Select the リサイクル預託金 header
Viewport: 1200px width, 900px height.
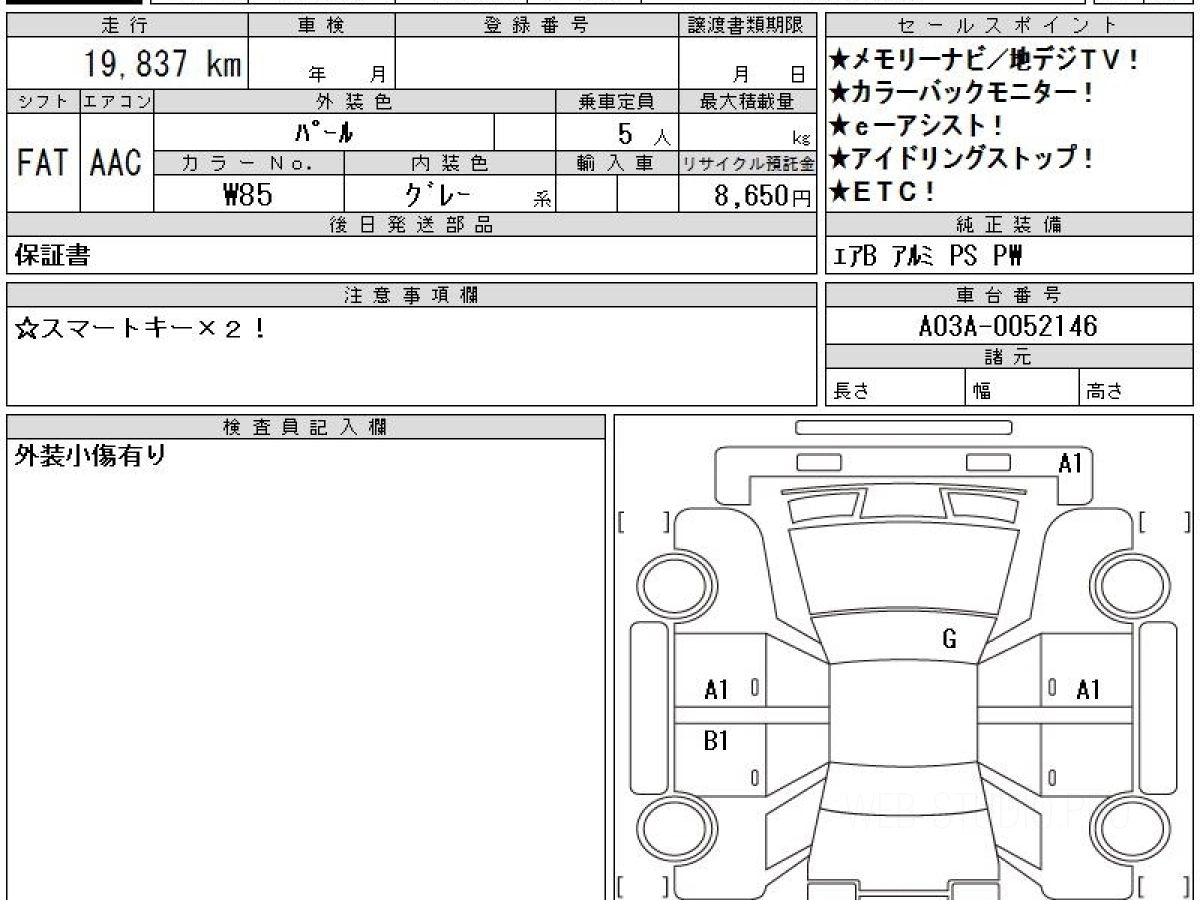(x=748, y=163)
